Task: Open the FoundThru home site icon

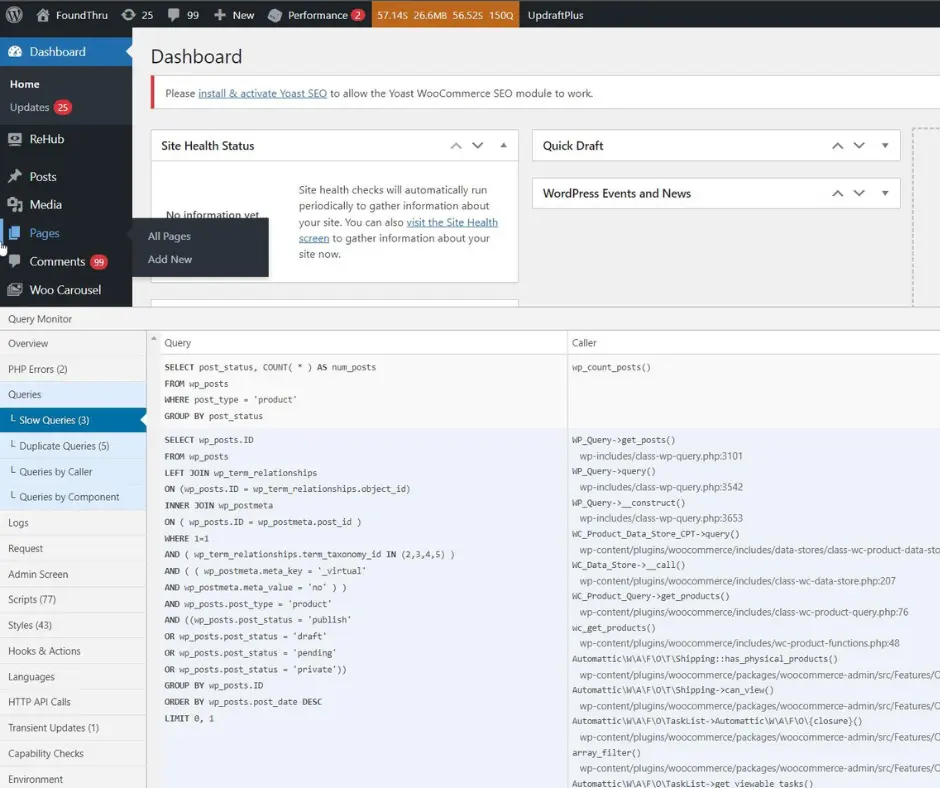Action: (x=43, y=15)
